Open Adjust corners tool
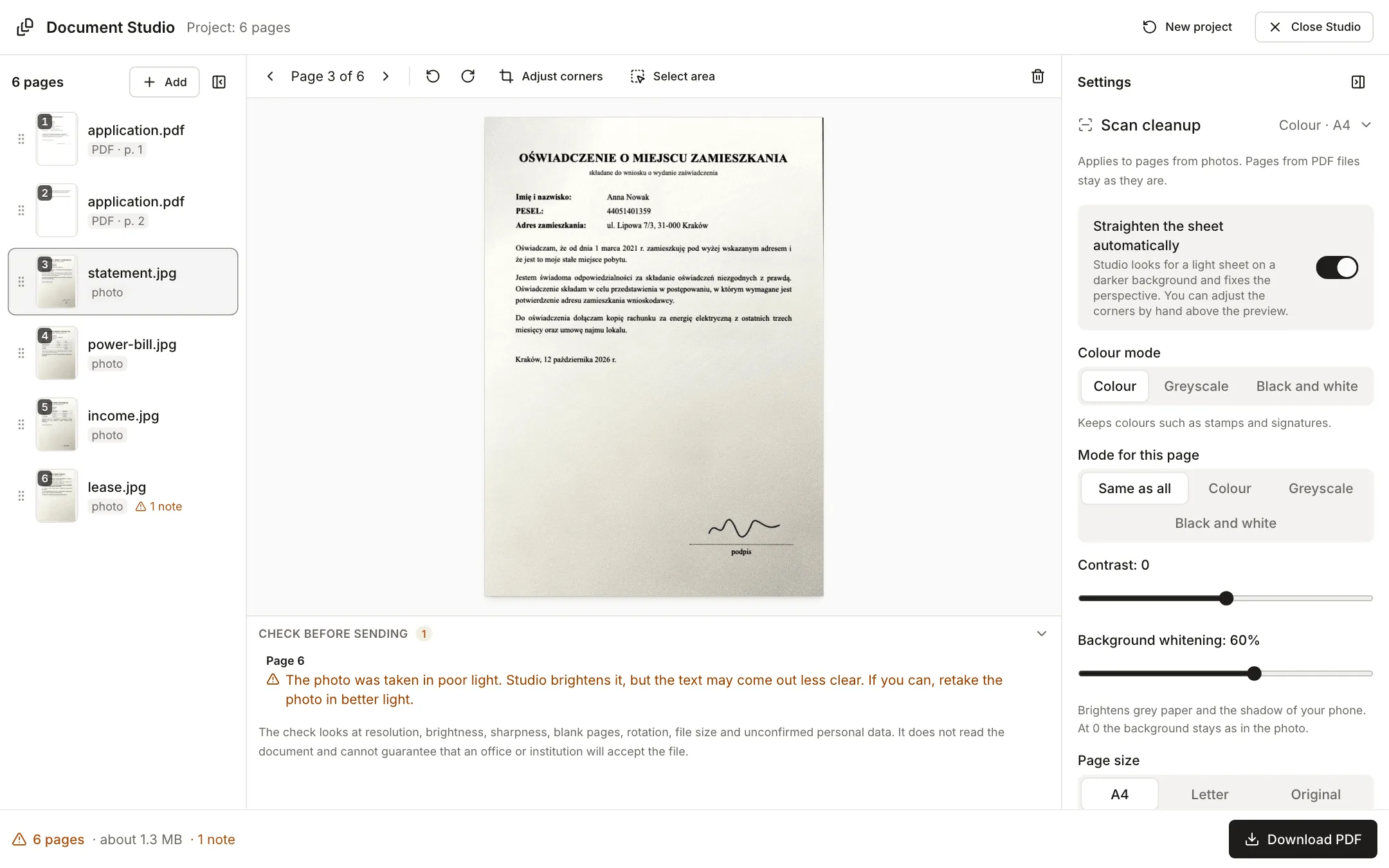This screenshot has width=1389, height=868. (551, 77)
